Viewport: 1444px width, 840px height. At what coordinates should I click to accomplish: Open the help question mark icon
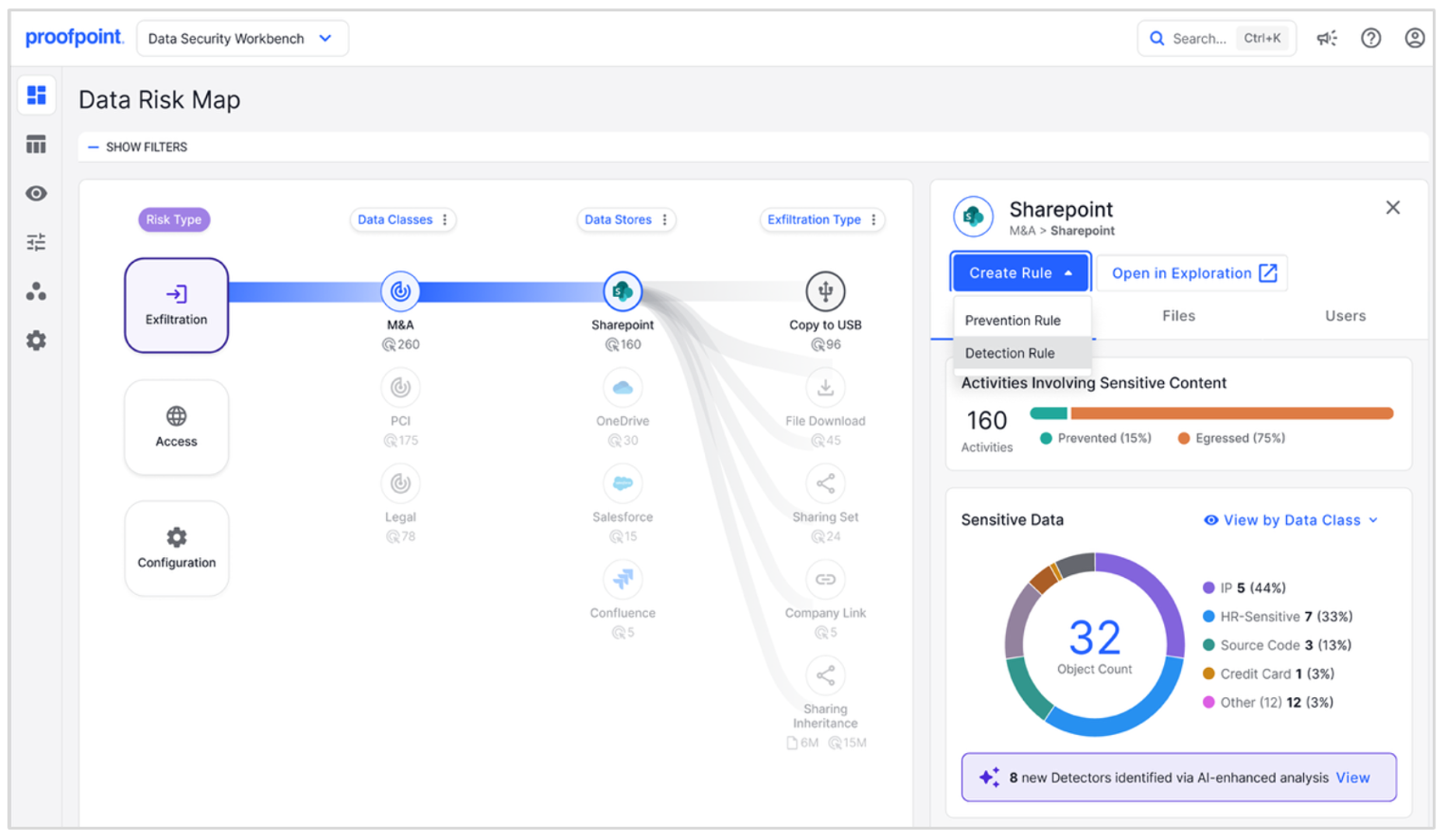[x=1371, y=38]
